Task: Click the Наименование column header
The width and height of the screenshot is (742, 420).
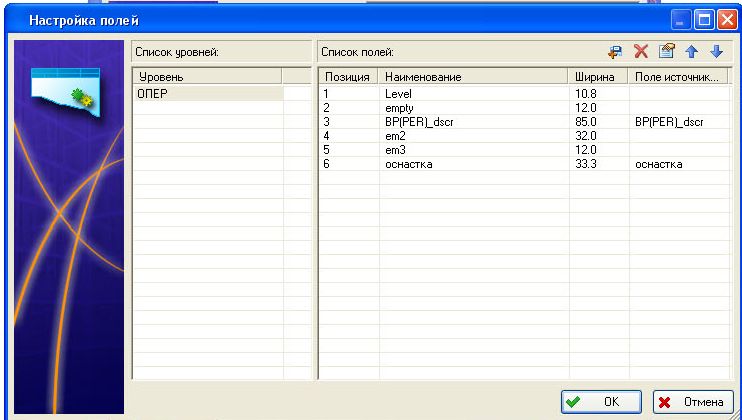Action: pos(473,77)
